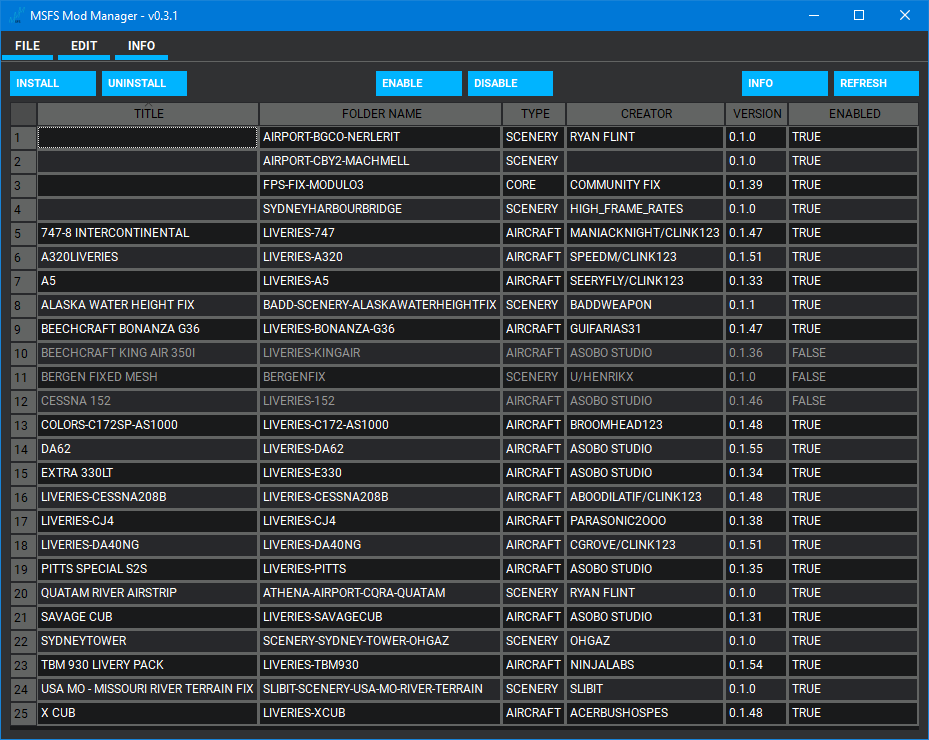Select the A320LIVERIES title cell

[148, 257]
